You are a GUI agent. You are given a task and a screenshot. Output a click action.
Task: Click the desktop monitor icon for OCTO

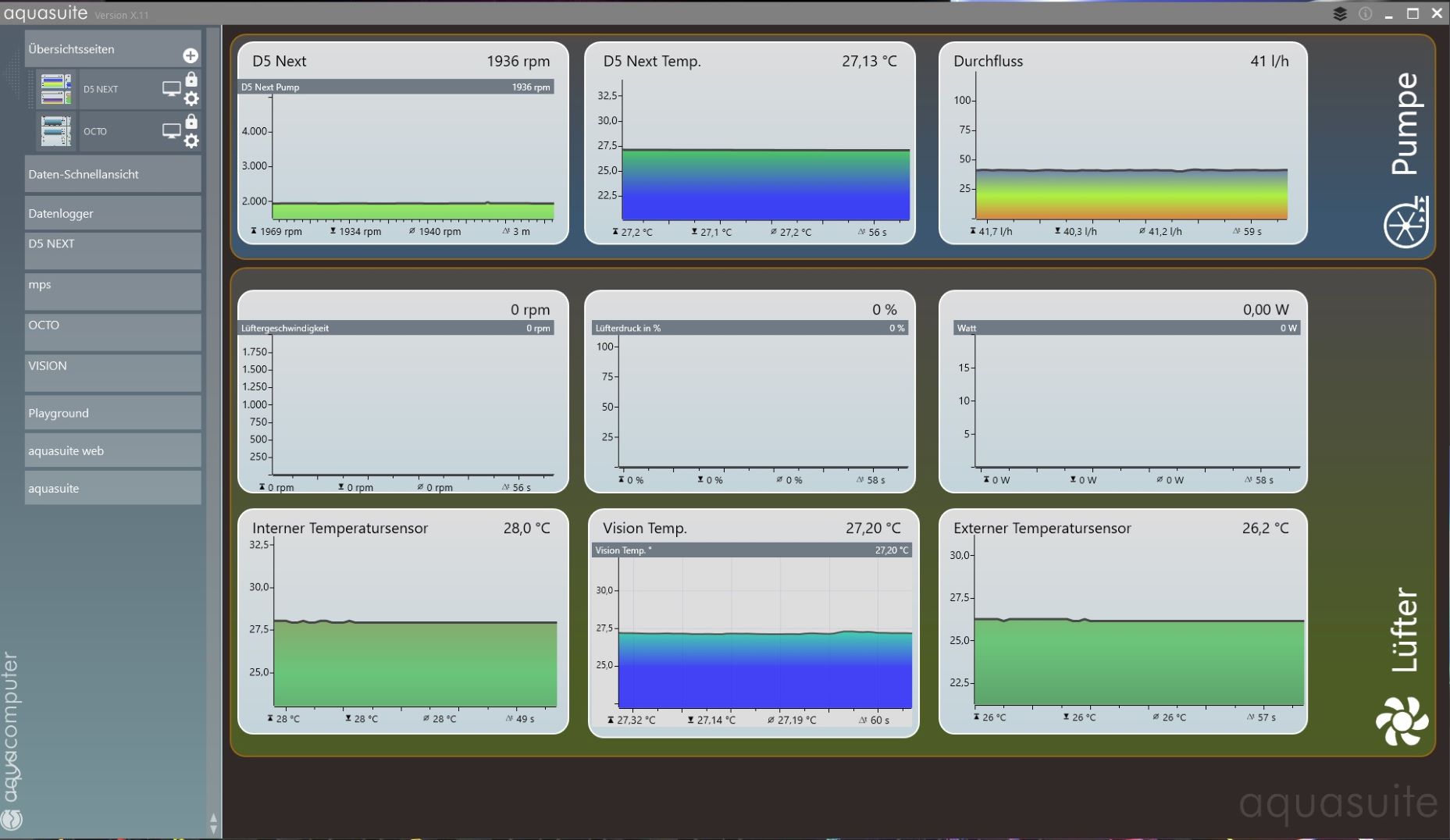[x=171, y=131]
